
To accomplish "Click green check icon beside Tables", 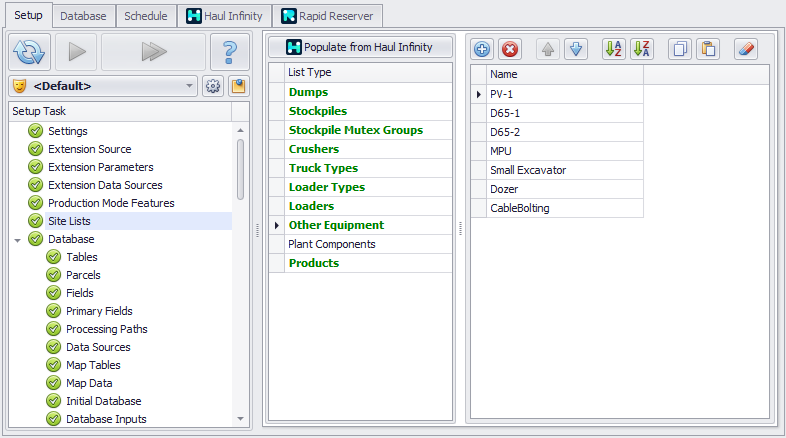I will point(54,257).
